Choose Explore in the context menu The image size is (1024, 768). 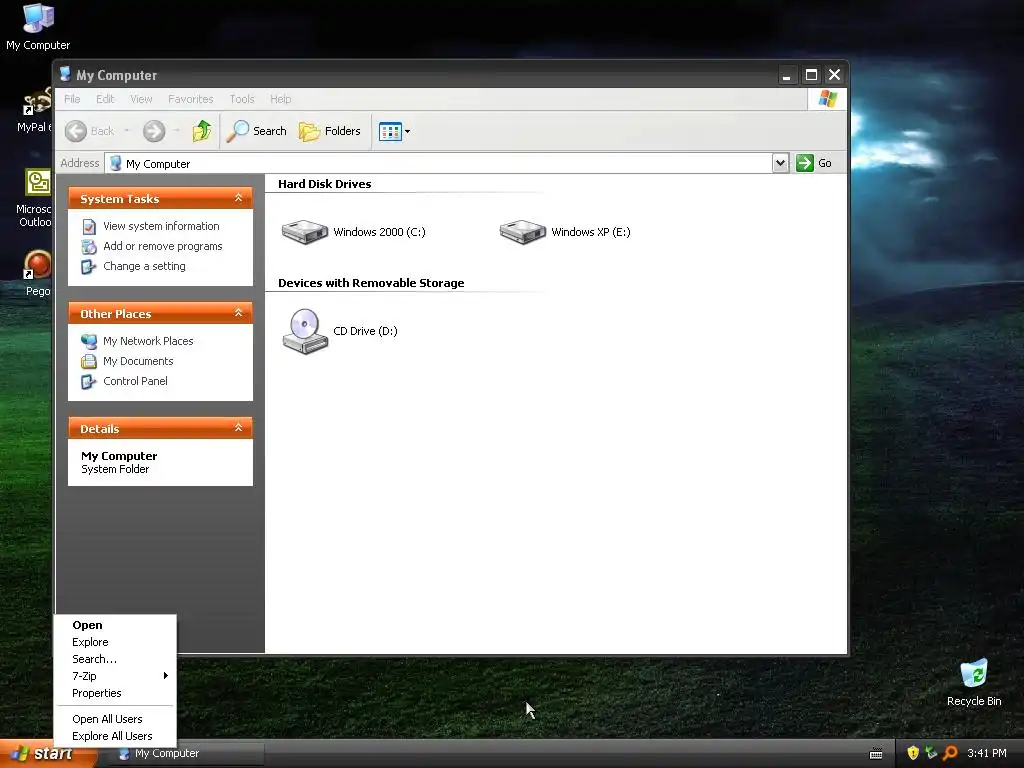pos(115,642)
